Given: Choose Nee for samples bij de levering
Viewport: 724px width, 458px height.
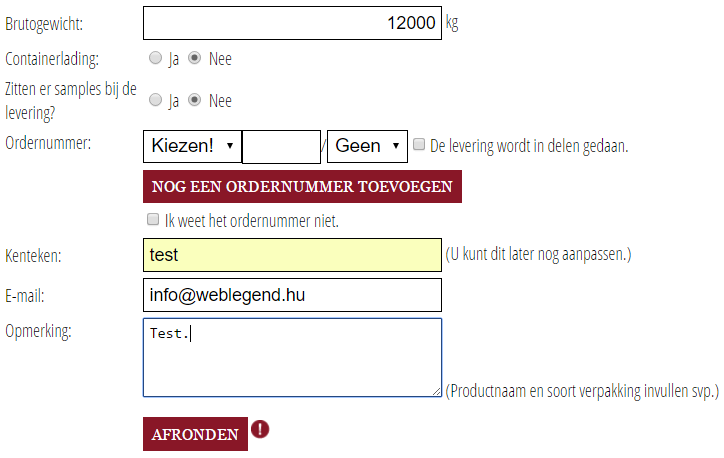Looking at the screenshot, I should (x=195, y=100).
